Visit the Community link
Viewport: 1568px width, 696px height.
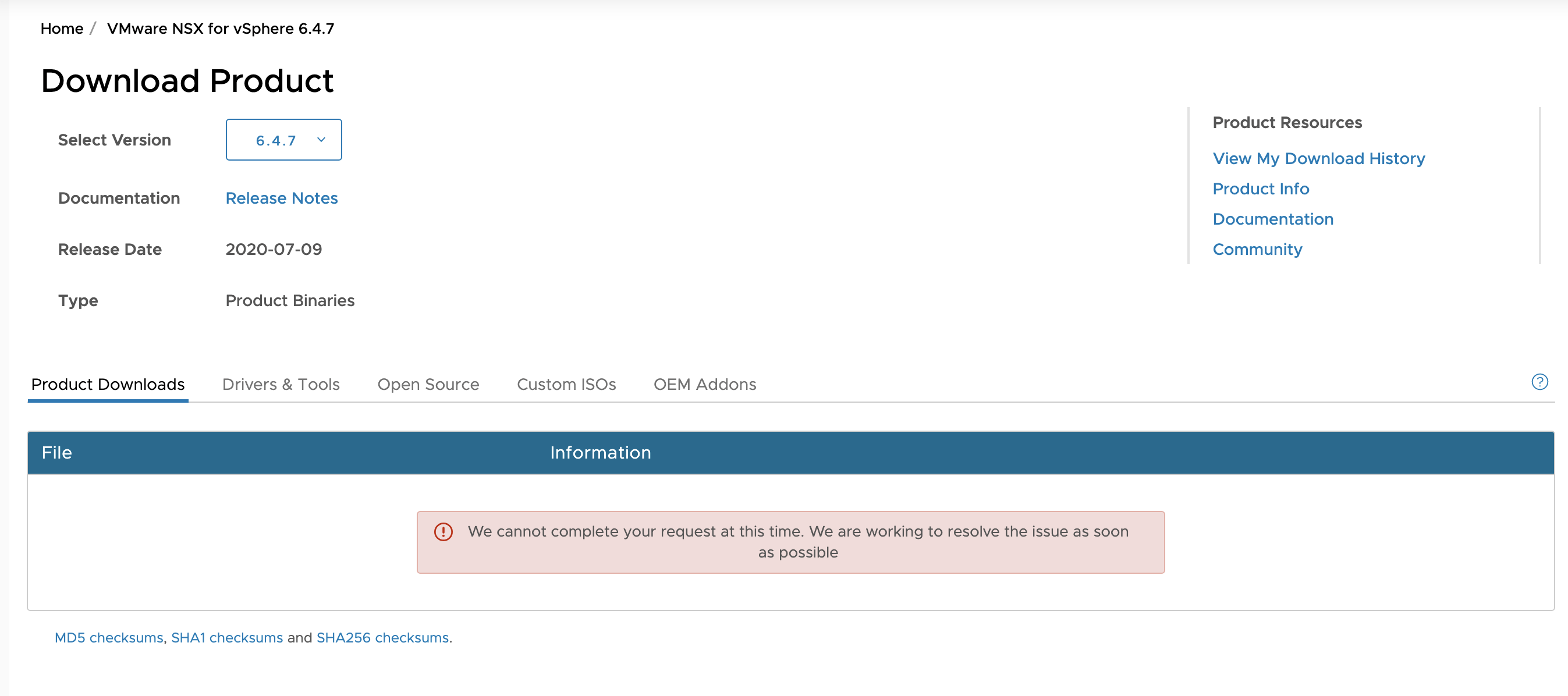(1257, 250)
